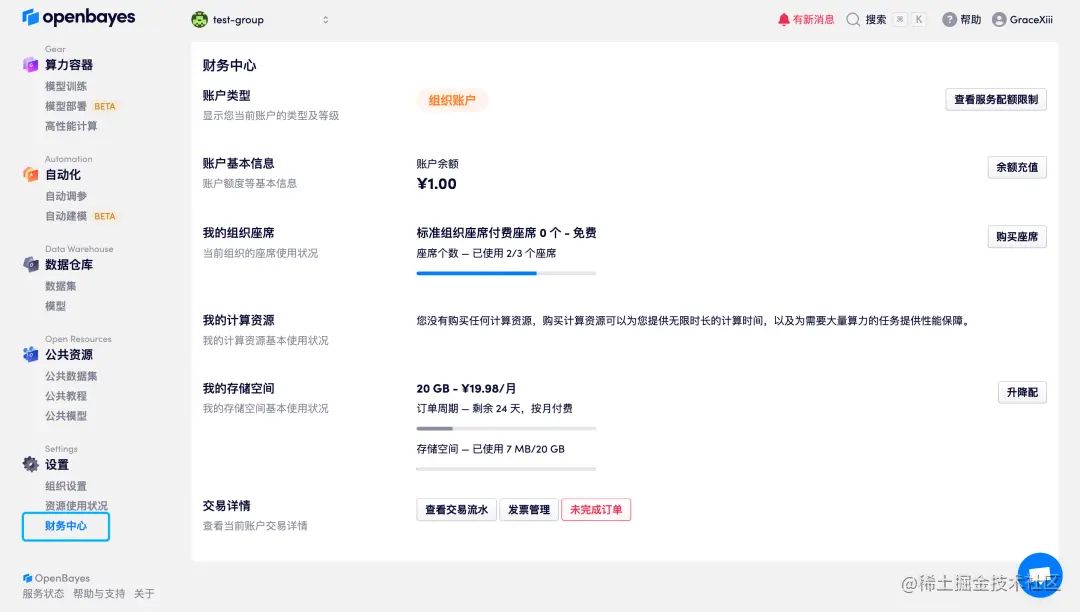Viewport: 1080px width, 612px height.
Task: Click the 购买座席 purchase seats button
Action: 1016,236
